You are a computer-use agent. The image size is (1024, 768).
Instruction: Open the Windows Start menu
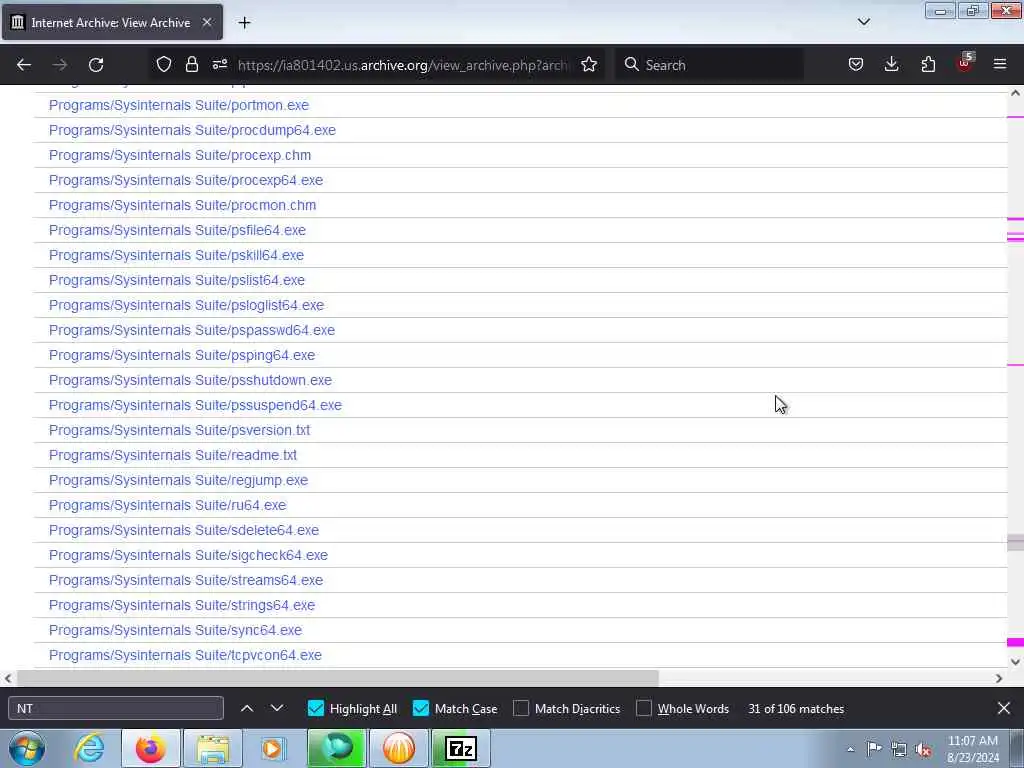point(27,748)
